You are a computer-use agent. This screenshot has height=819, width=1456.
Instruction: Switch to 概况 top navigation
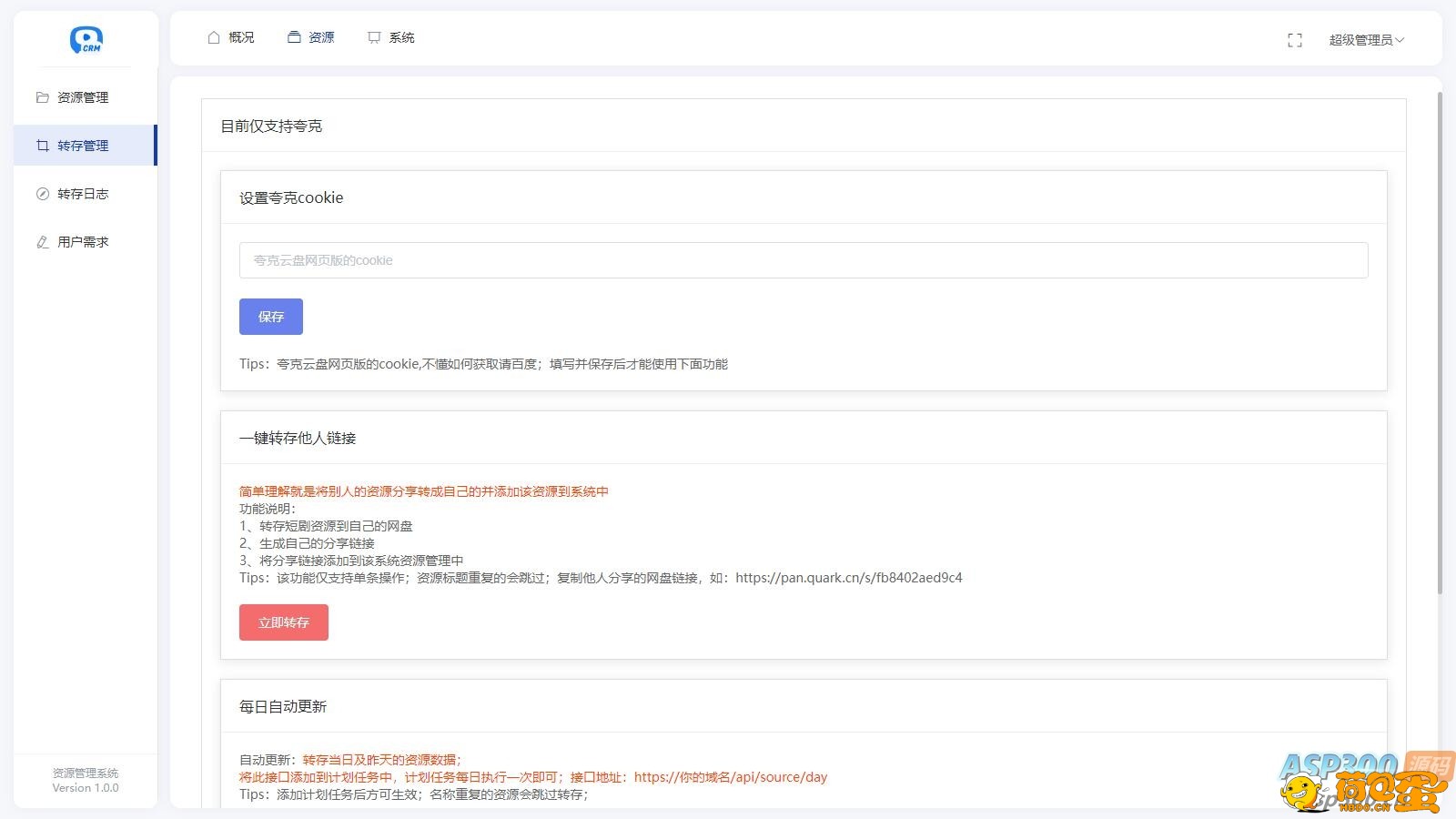pos(230,37)
